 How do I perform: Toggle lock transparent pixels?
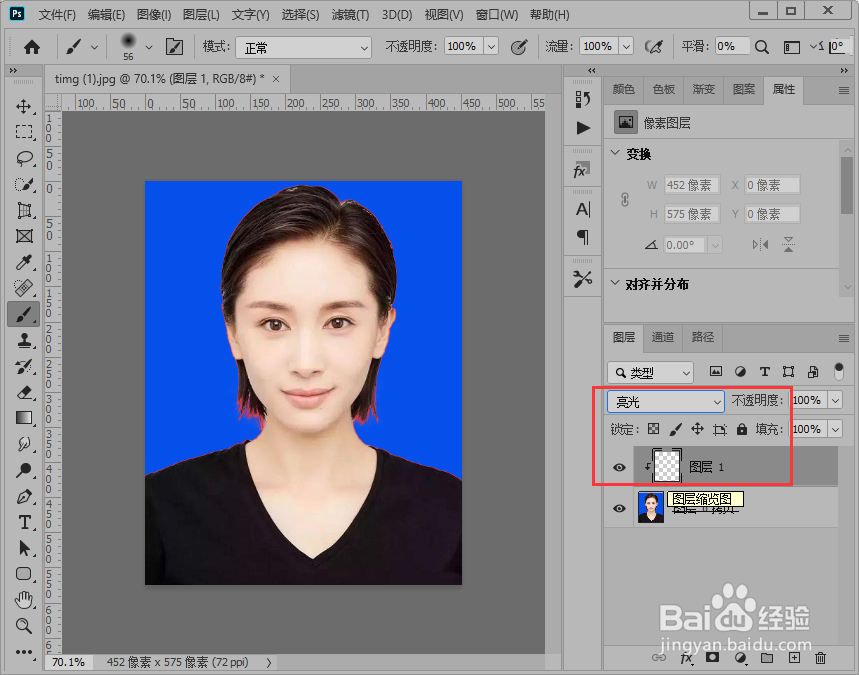(654, 429)
